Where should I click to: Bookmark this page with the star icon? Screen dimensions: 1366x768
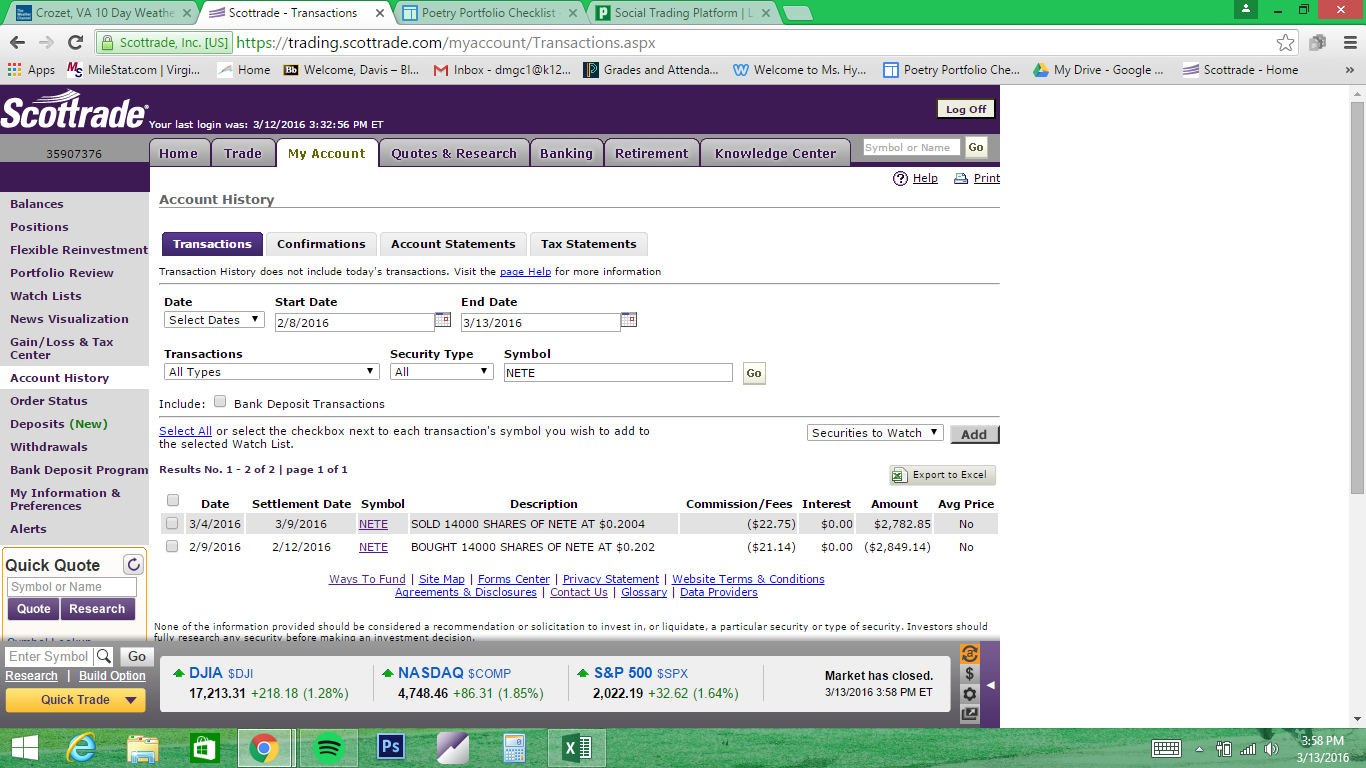1286,43
